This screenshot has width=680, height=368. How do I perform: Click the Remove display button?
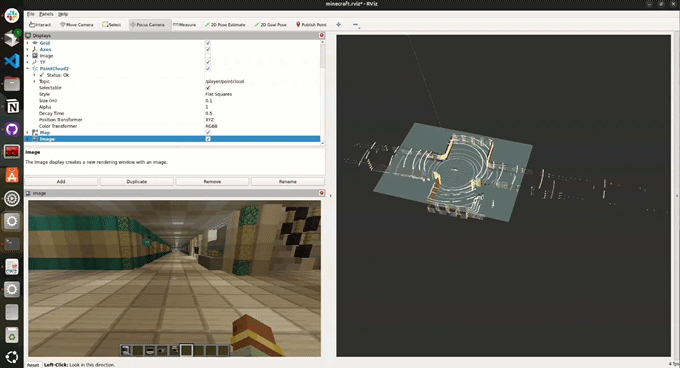pos(212,182)
